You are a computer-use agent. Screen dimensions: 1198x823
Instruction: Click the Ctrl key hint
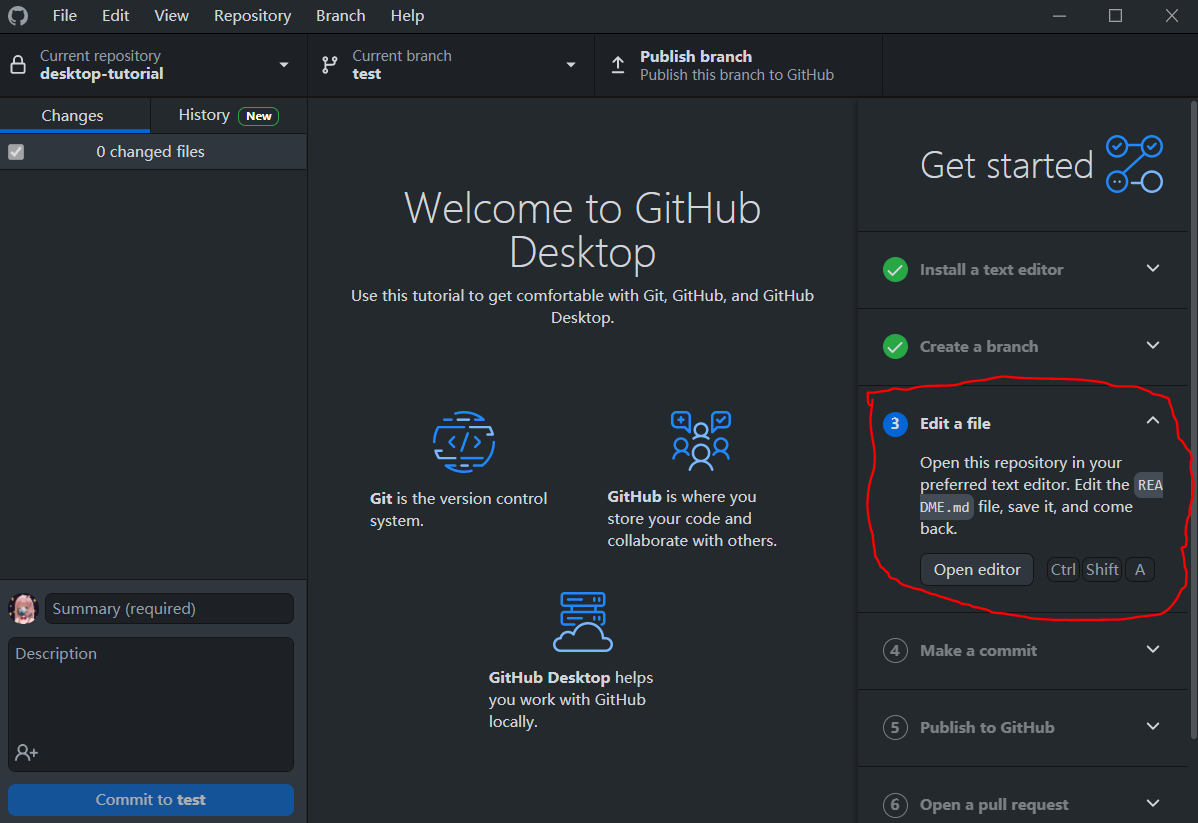tap(1063, 569)
